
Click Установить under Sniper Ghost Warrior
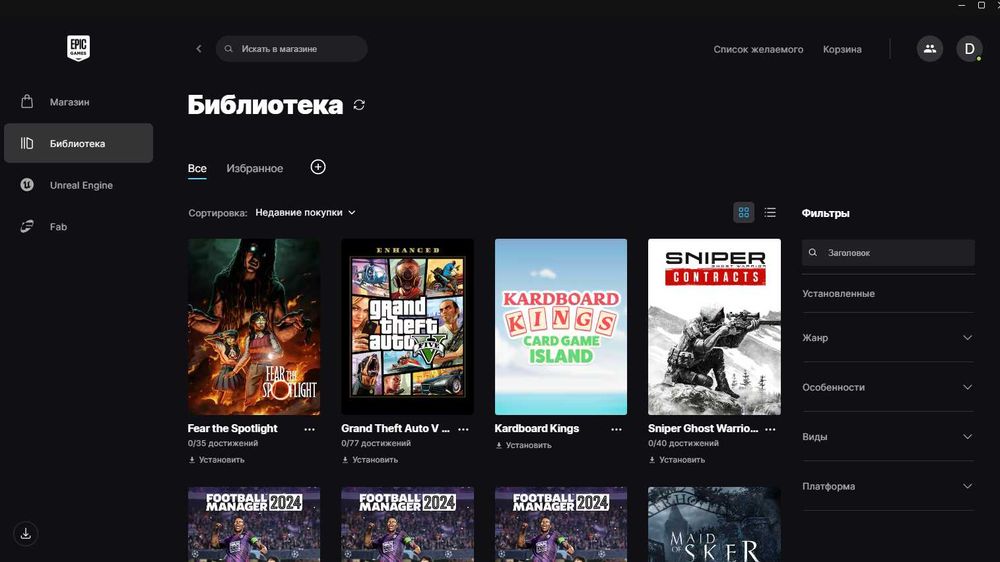[677, 459]
